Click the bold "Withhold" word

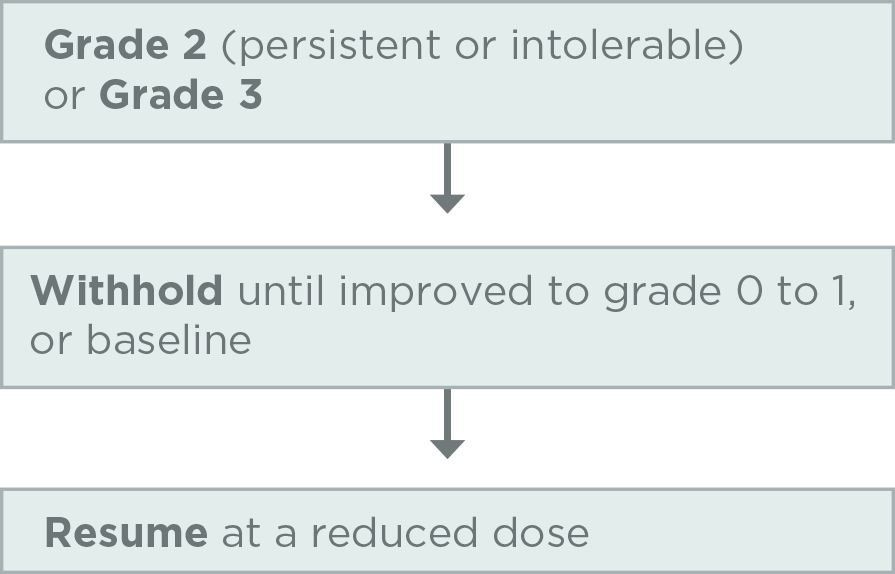[x=127, y=291]
